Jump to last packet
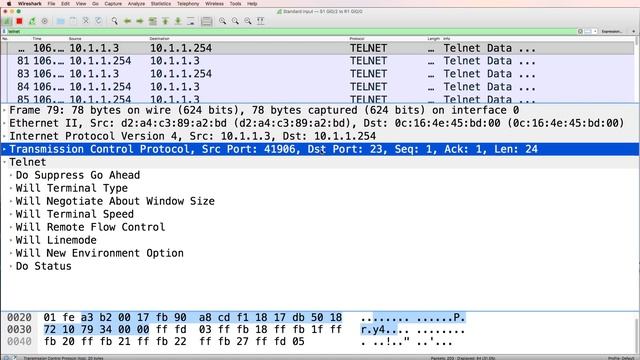 coord(178,21)
